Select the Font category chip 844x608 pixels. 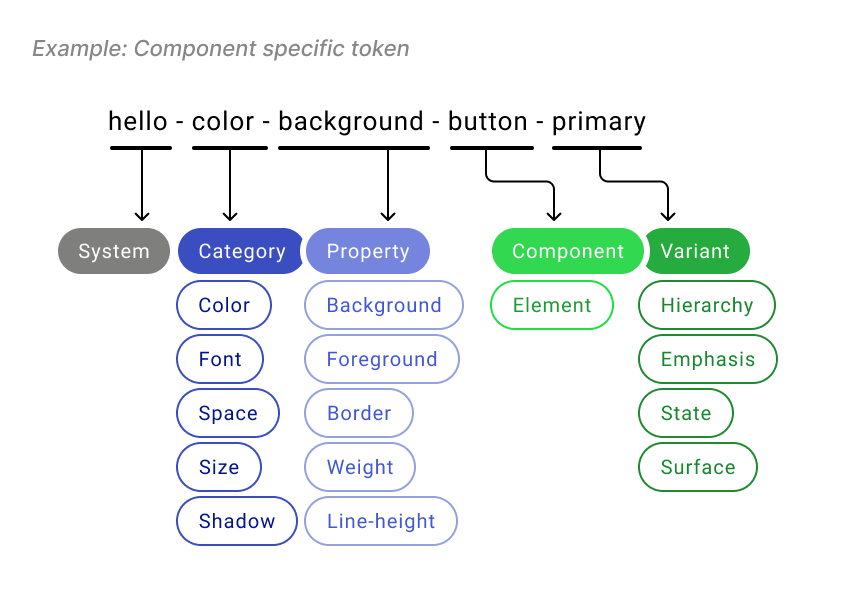[x=220, y=359]
